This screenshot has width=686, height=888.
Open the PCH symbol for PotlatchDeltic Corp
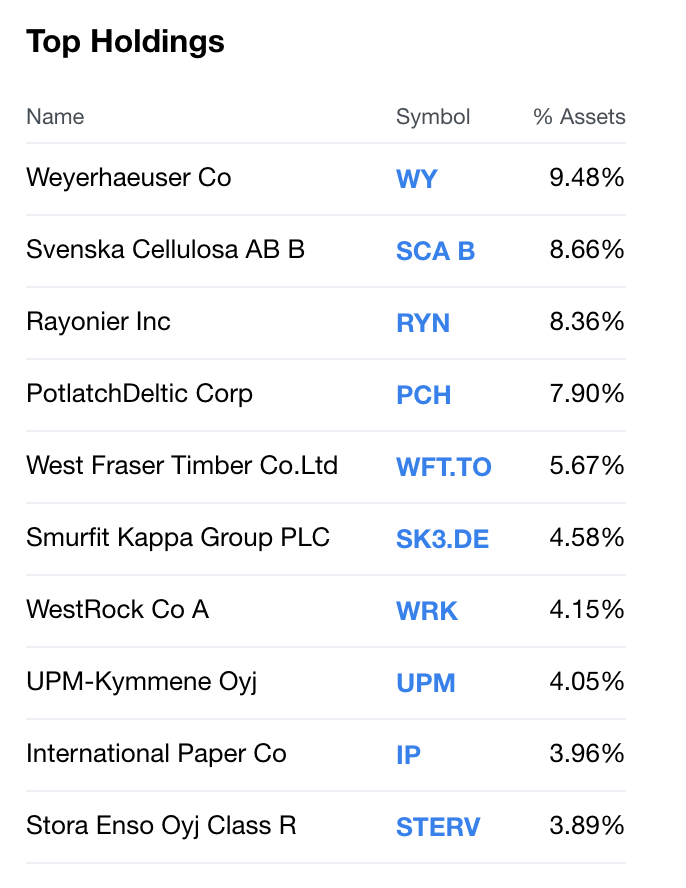click(422, 395)
